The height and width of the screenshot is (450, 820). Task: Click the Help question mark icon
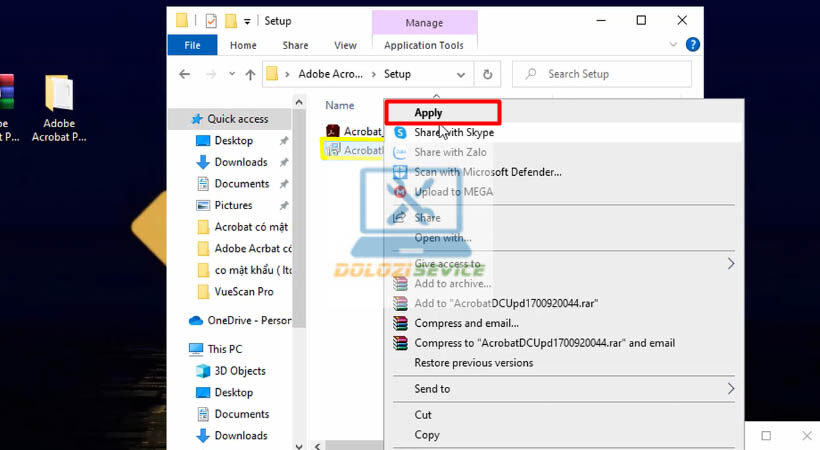tap(692, 45)
